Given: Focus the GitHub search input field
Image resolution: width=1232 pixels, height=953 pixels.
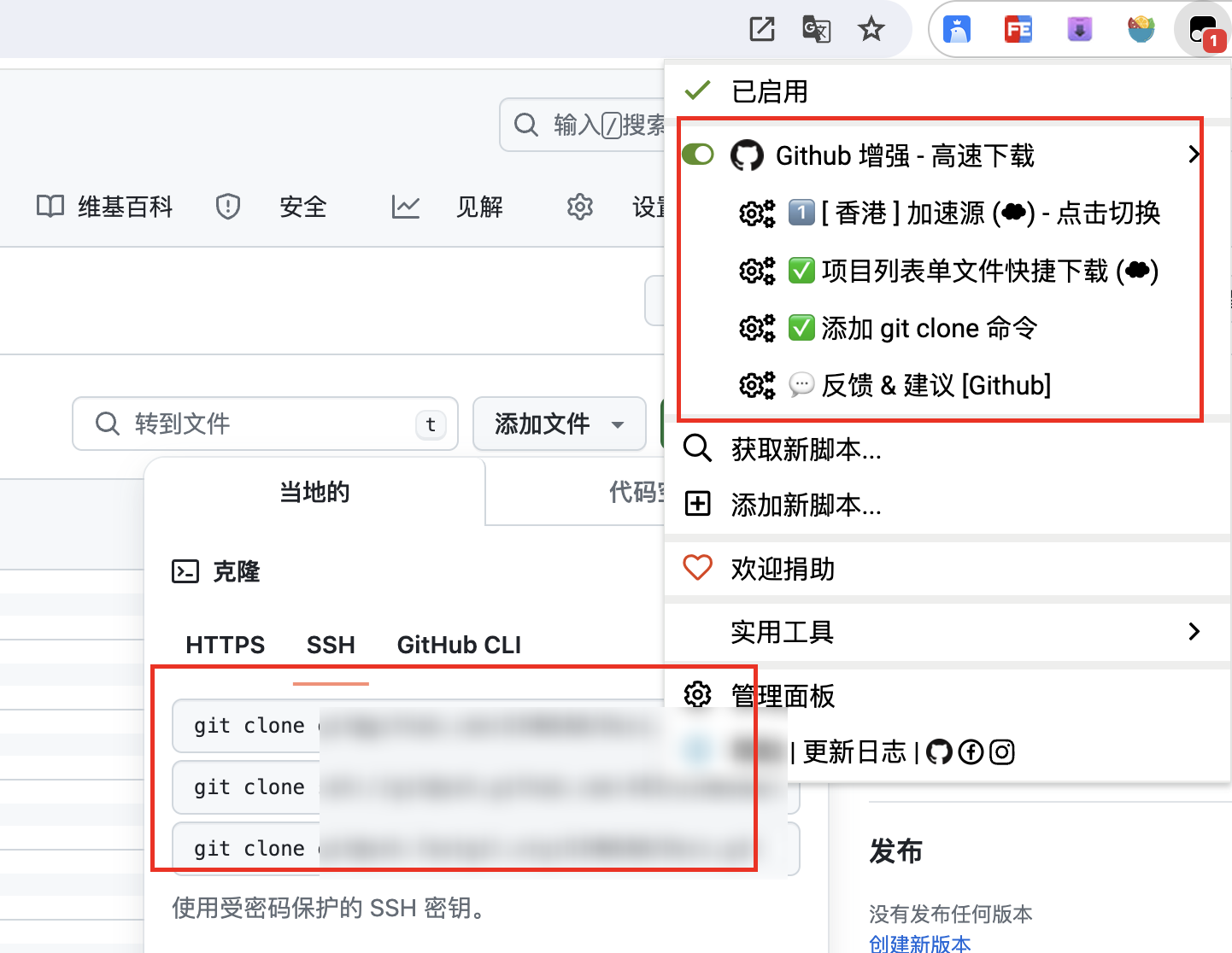Looking at the screenshot, I should pyautogui.click(x=583, y=125).
